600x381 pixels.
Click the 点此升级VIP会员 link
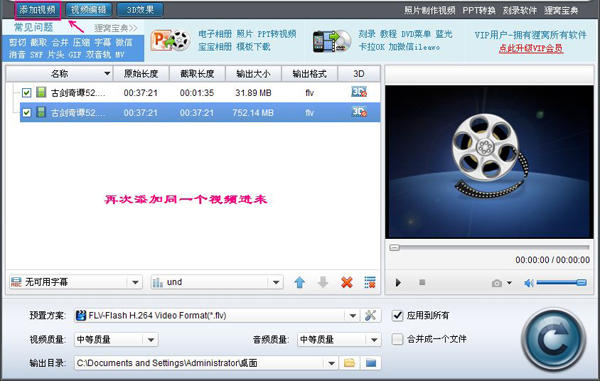531,49
